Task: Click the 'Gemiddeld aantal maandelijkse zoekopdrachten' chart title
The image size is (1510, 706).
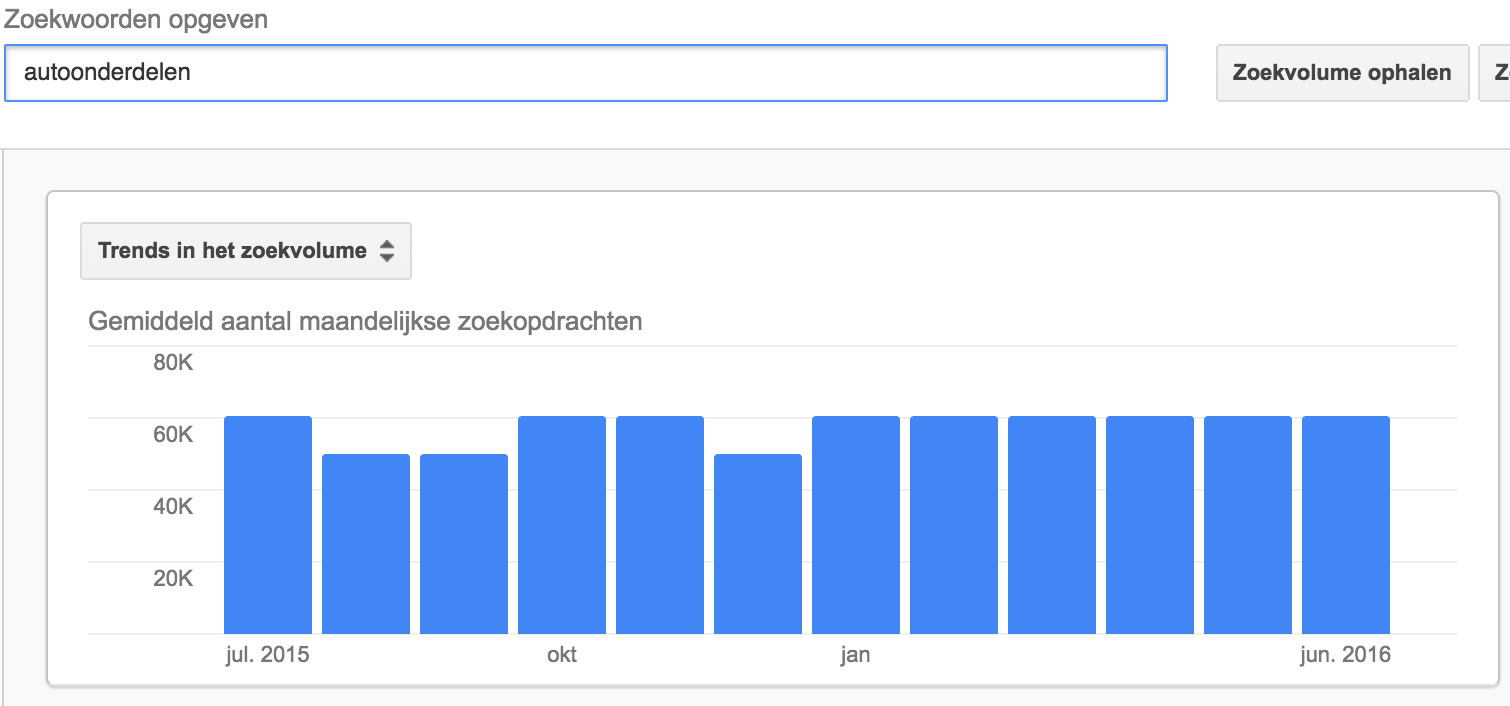Action: 365,322
